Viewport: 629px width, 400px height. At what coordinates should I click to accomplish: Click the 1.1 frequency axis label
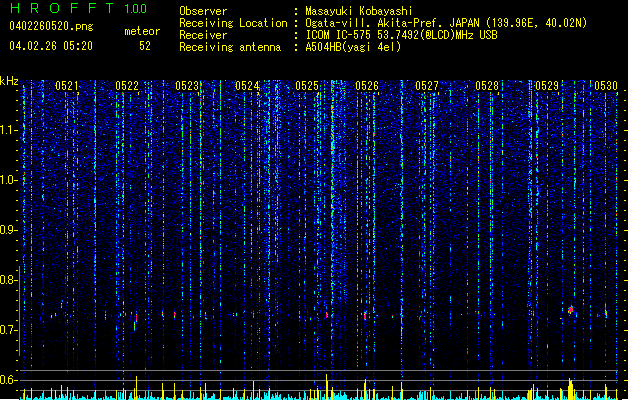[9, 130]
